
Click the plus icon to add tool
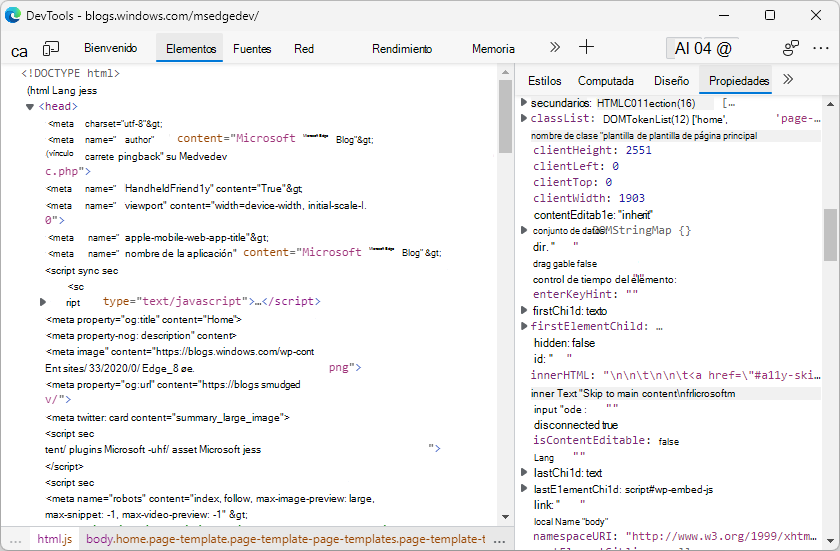coord(587,47)
